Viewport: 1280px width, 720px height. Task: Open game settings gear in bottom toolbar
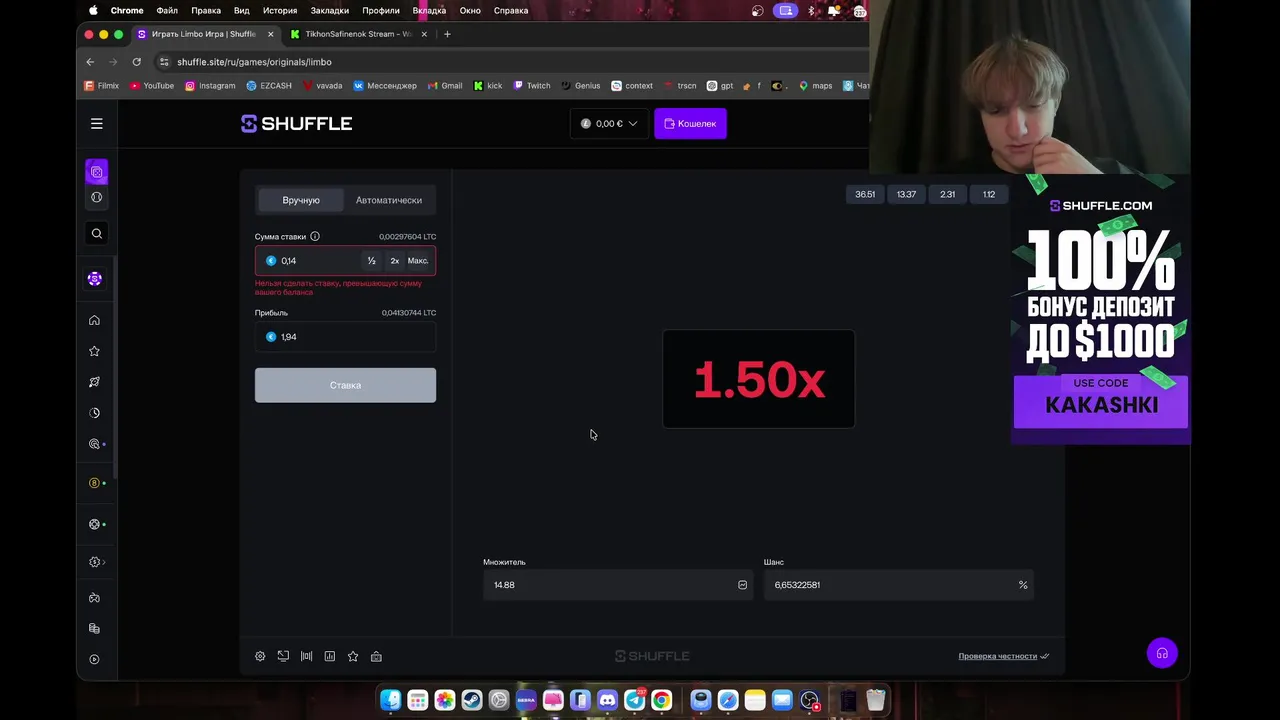pyautogui.click(x=260, y=656)
